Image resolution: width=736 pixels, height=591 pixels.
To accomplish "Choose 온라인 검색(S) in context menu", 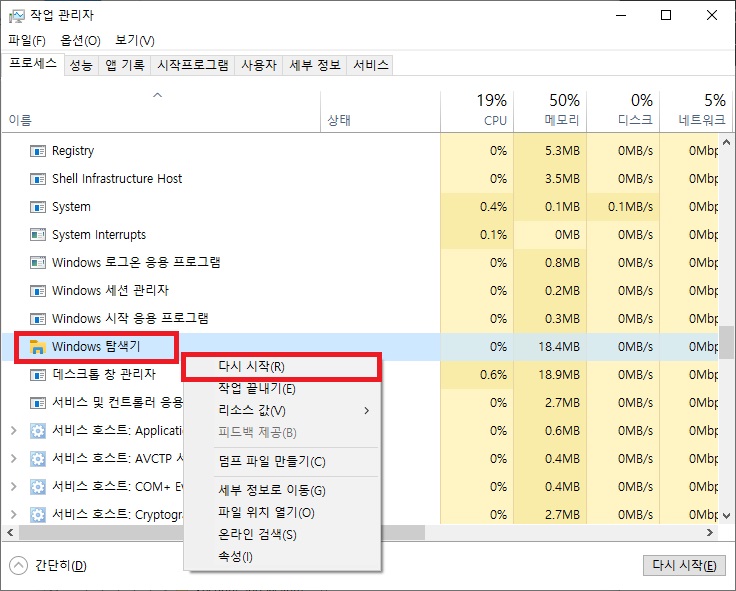I will pos(281,535).
